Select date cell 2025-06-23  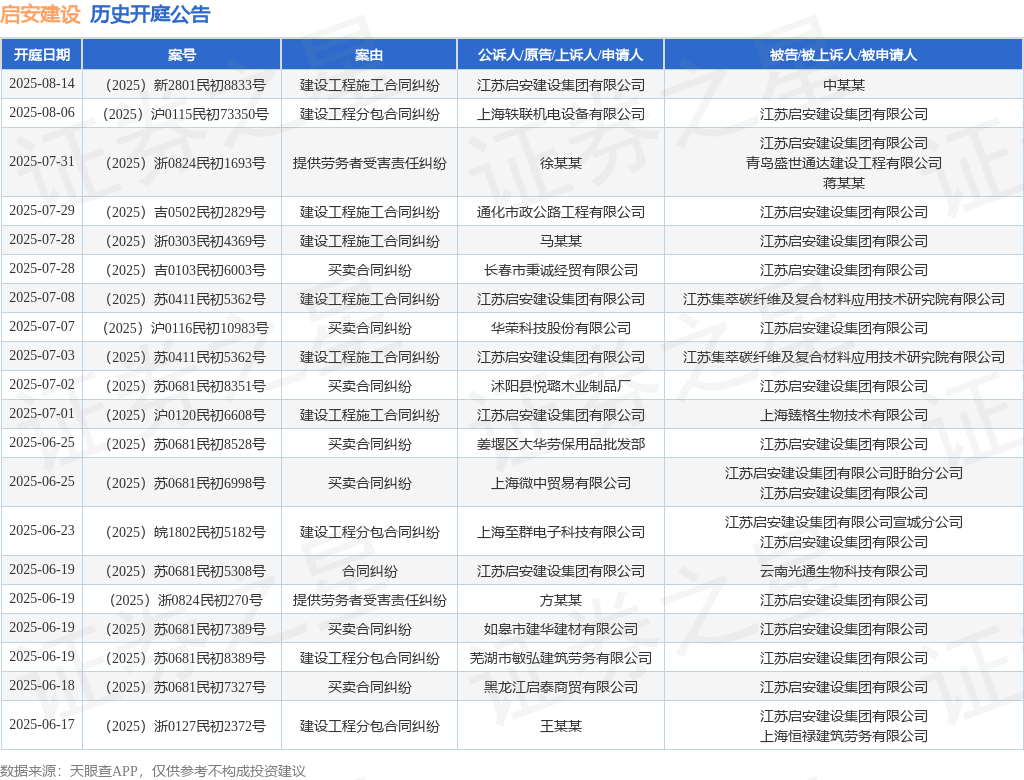click(x=42, y=530)
